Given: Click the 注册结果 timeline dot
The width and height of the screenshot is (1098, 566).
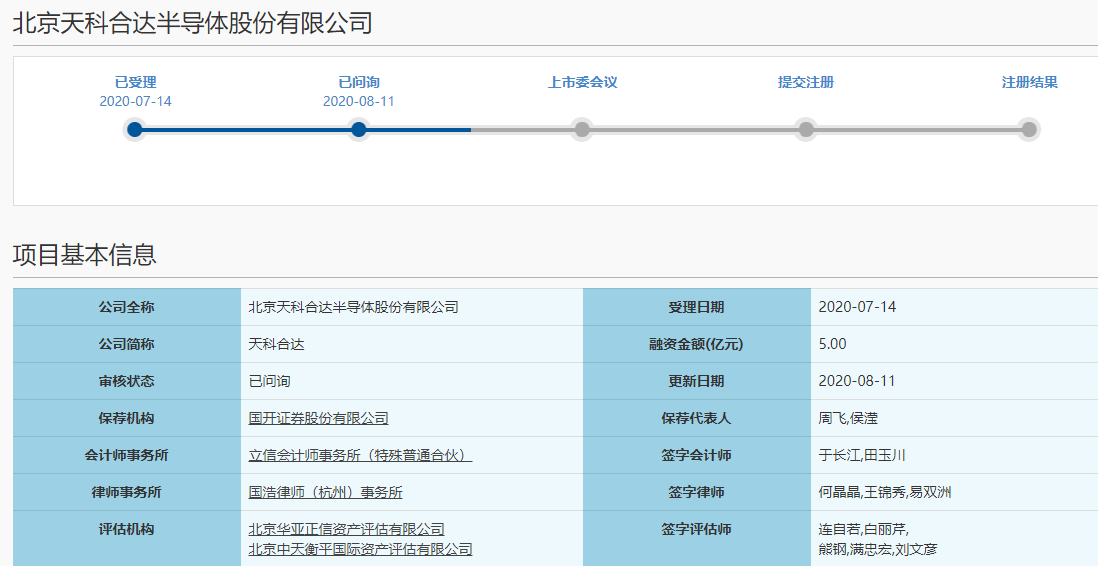Looking at the screenshot, I should point(1029,129).
